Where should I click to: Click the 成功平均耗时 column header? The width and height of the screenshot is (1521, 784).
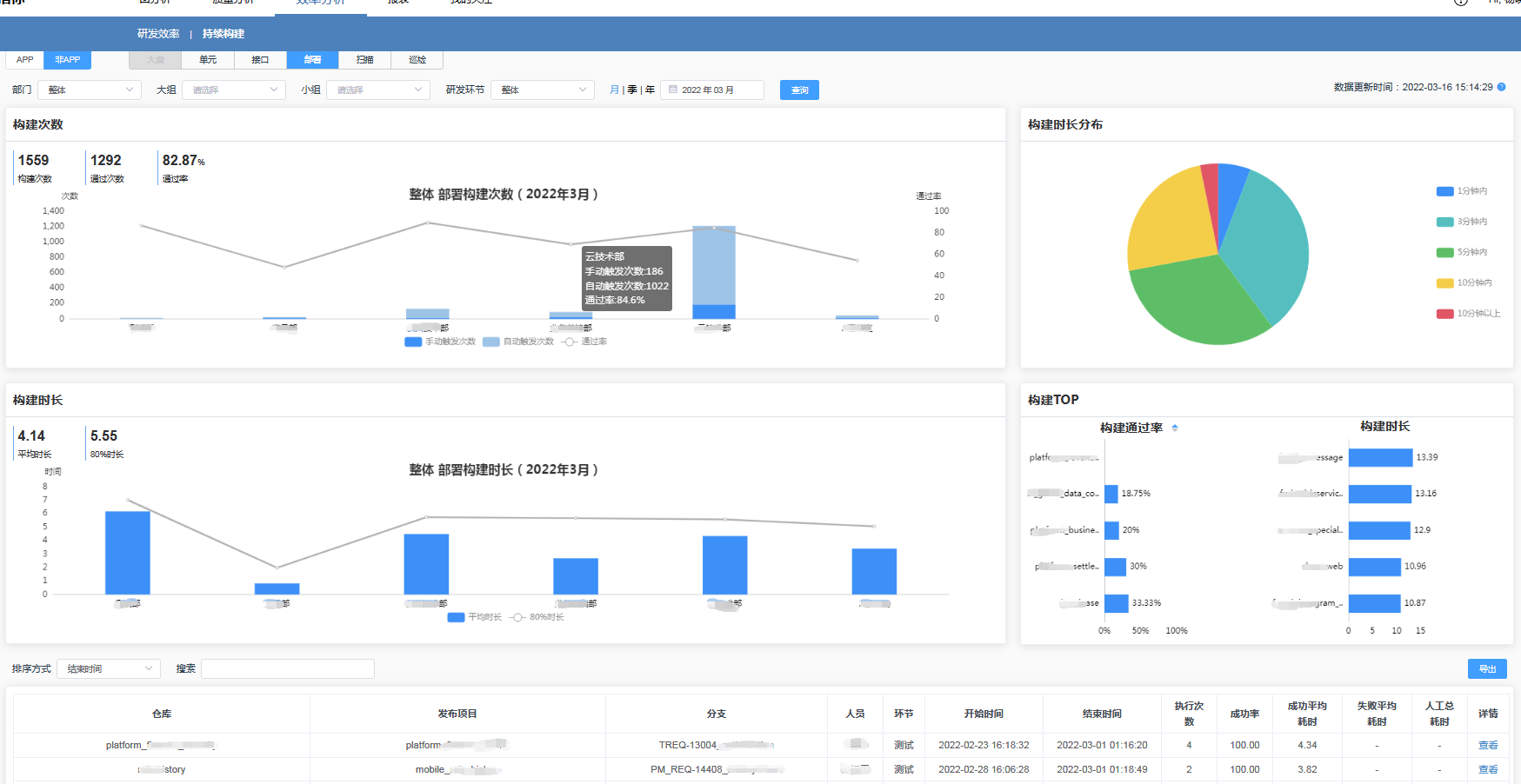point(1307,714)
